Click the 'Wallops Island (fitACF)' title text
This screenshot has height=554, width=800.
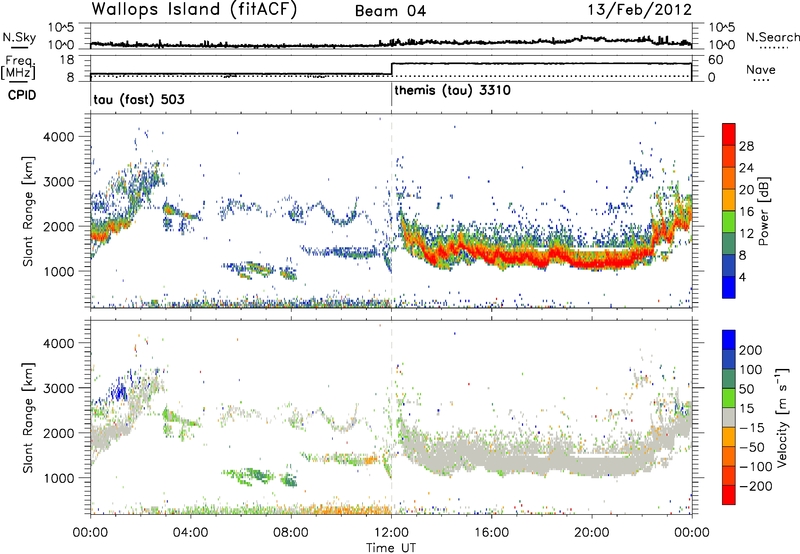coord(194,10)
